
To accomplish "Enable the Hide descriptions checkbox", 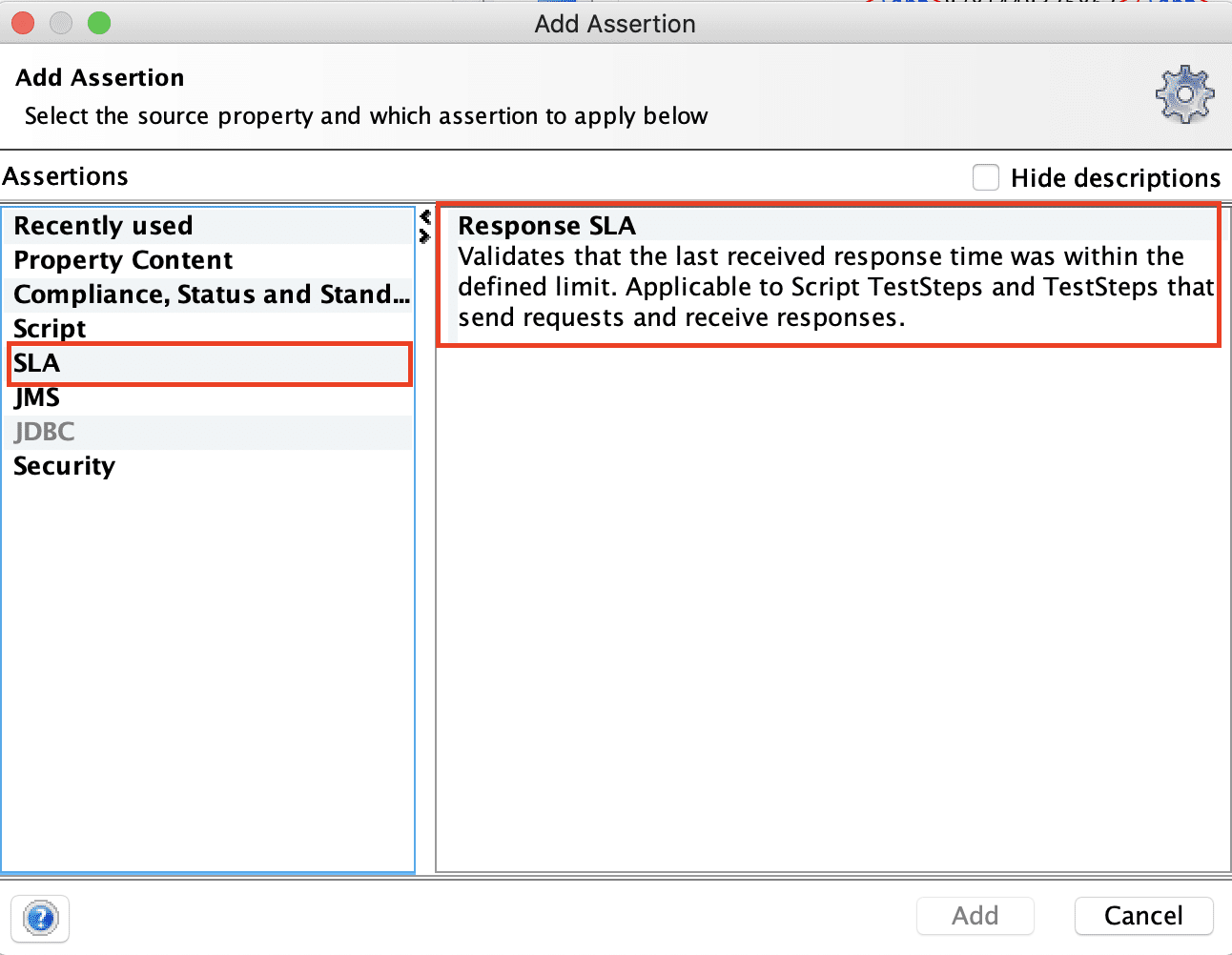I will pos(985,177).
